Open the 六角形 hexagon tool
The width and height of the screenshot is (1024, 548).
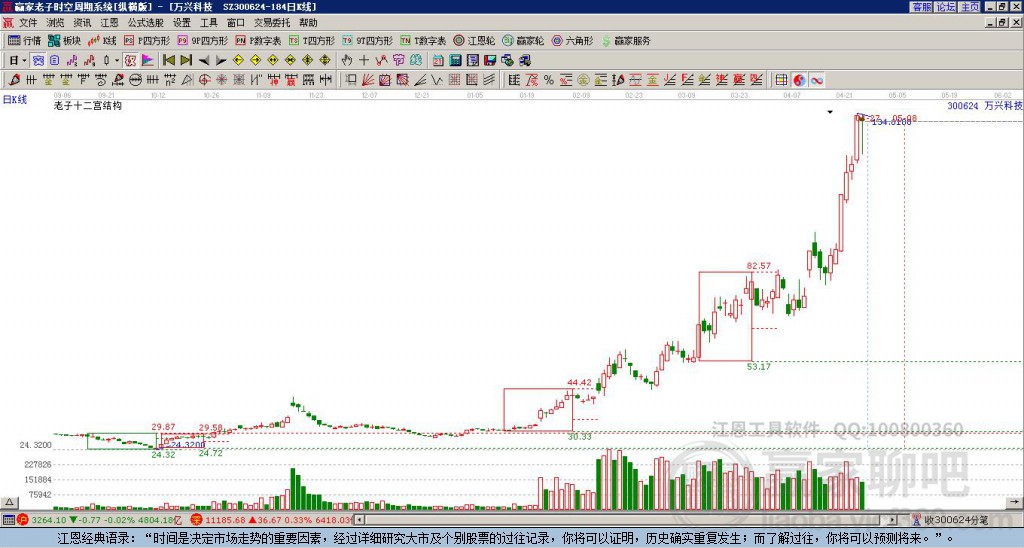point(572,40)
